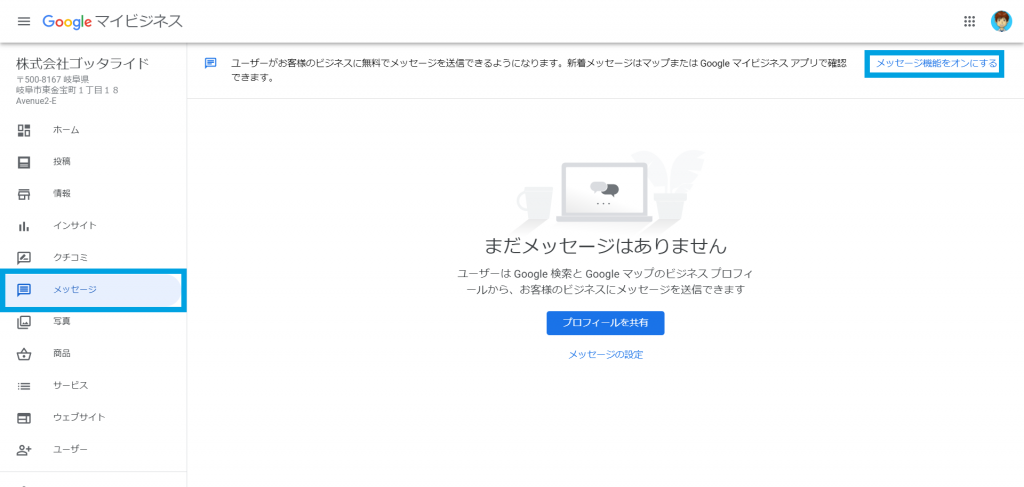
Task: Click the business name 株式会社ゴッタライド
Action: pyautogui.click(x=82, y=64)
